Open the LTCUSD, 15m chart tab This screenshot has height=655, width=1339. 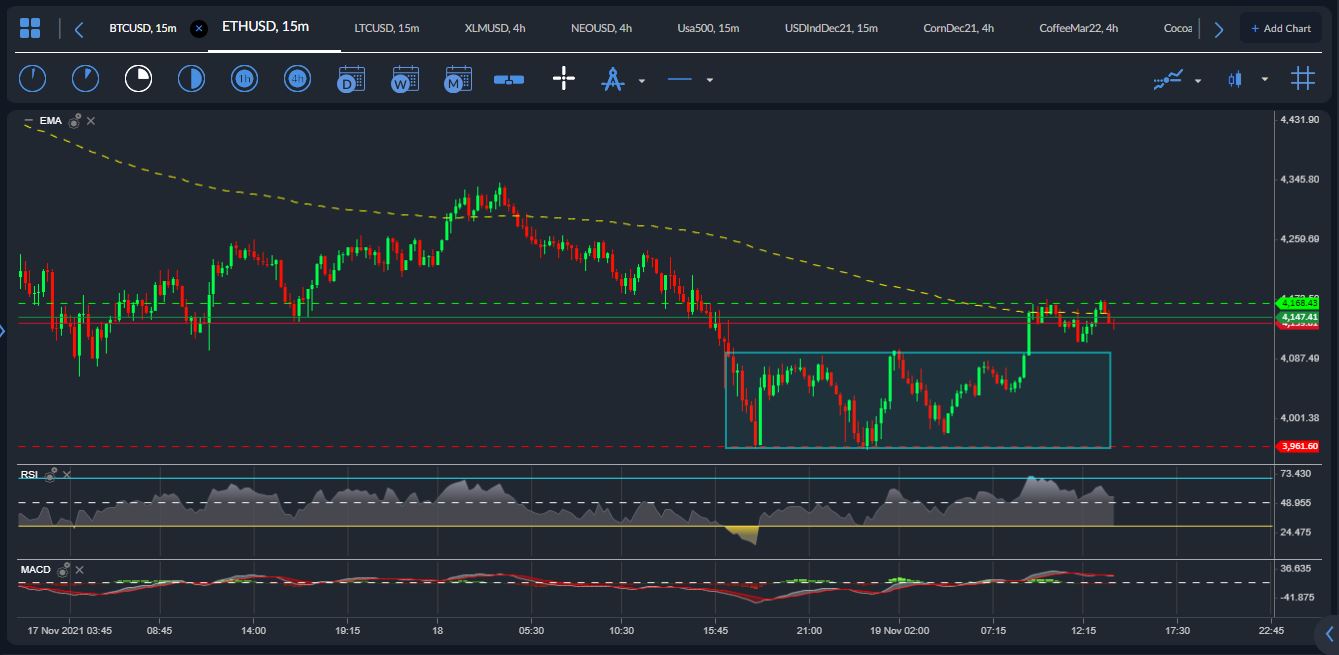386,28
